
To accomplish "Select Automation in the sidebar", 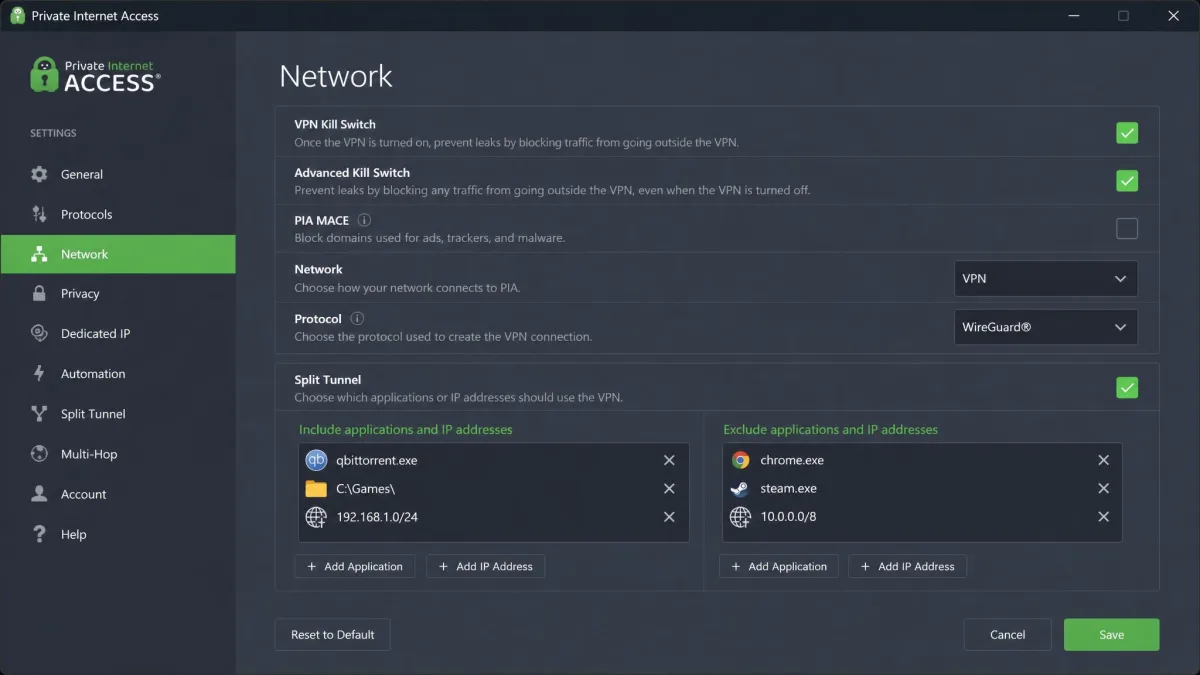I will 118,374.
